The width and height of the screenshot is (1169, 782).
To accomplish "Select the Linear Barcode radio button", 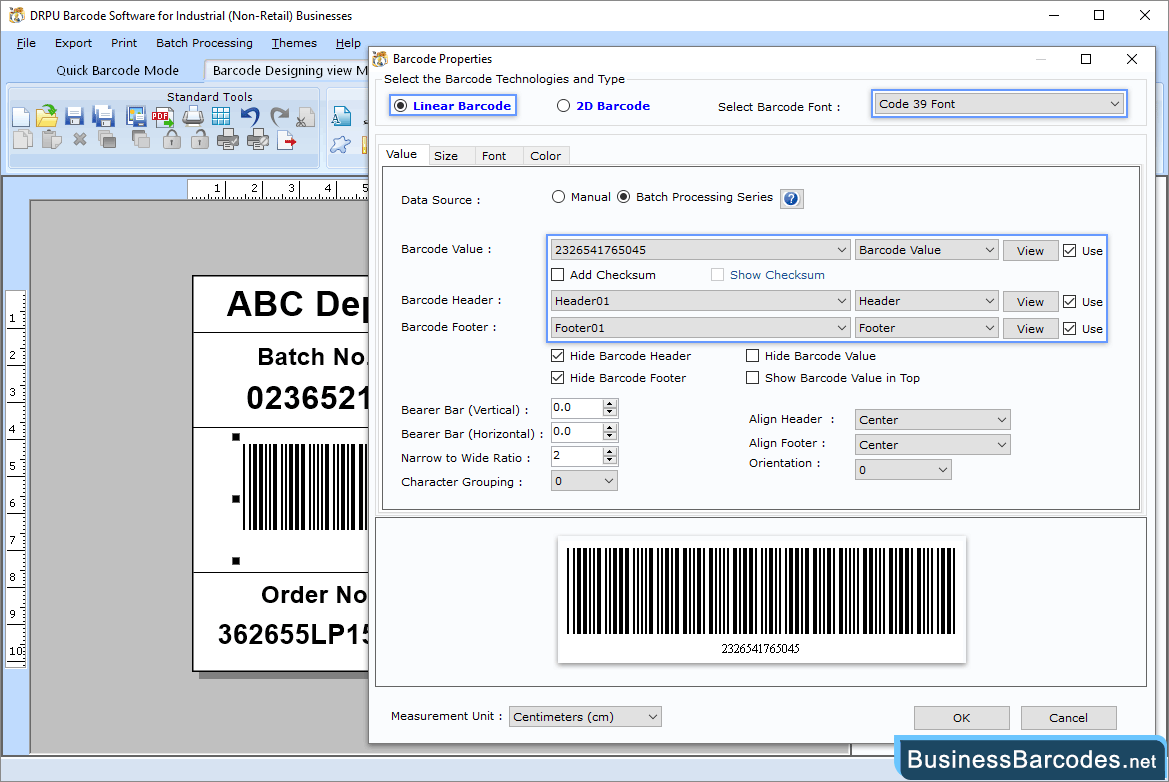I will coord(400,106).
